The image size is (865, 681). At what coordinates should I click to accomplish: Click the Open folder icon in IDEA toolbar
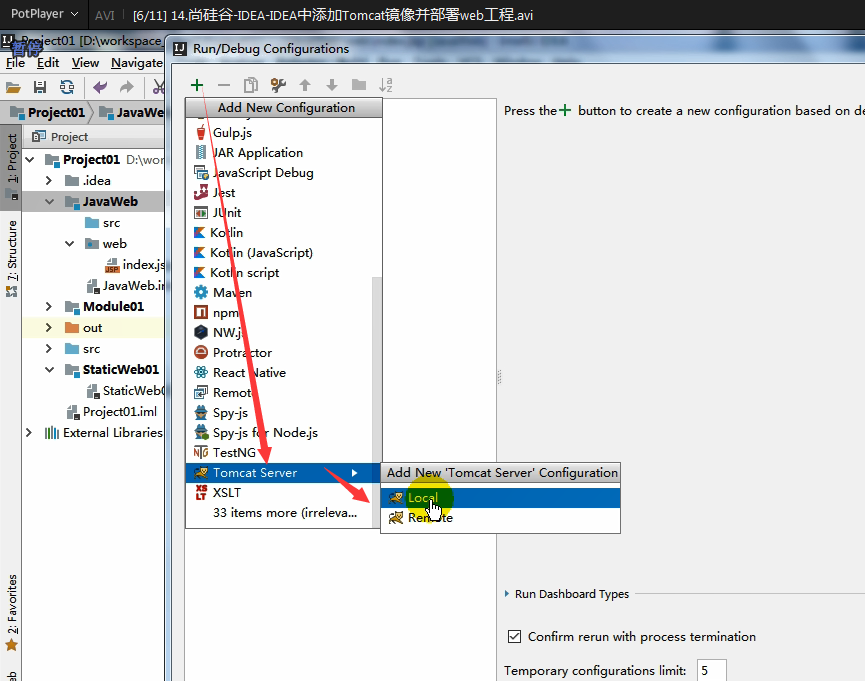coord(13,87)
